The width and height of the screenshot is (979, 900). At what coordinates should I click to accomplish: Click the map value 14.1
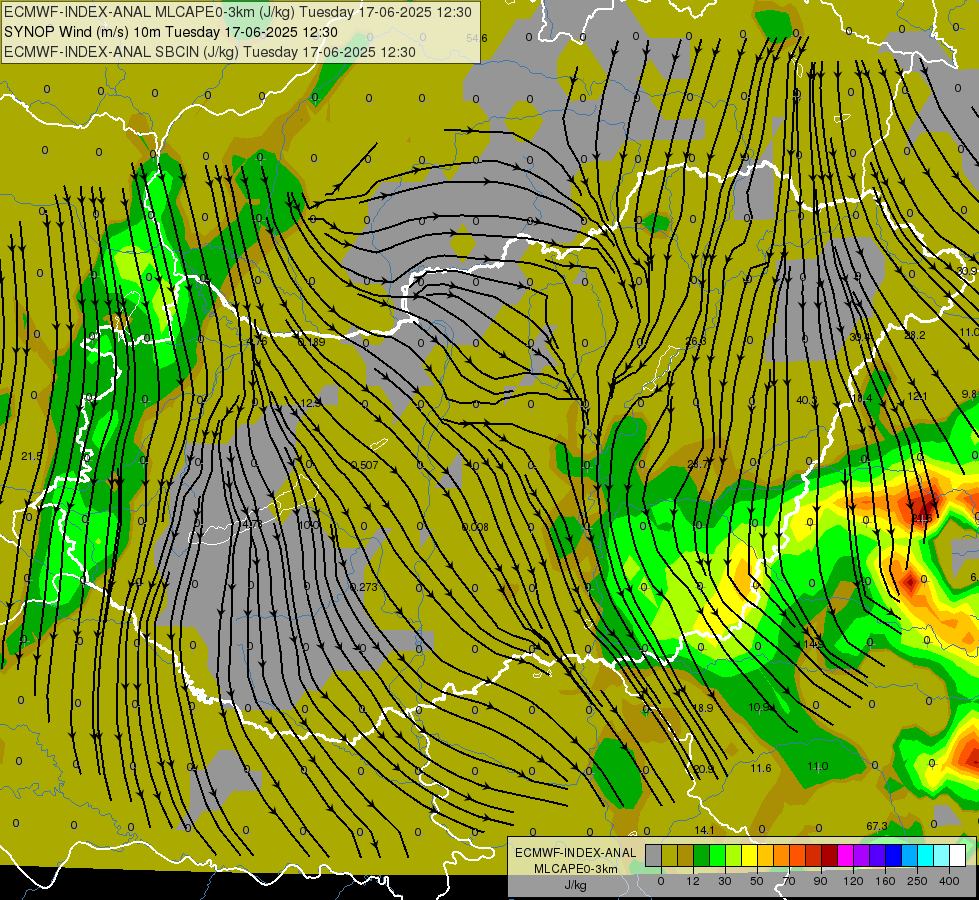(x=704, y=830)
